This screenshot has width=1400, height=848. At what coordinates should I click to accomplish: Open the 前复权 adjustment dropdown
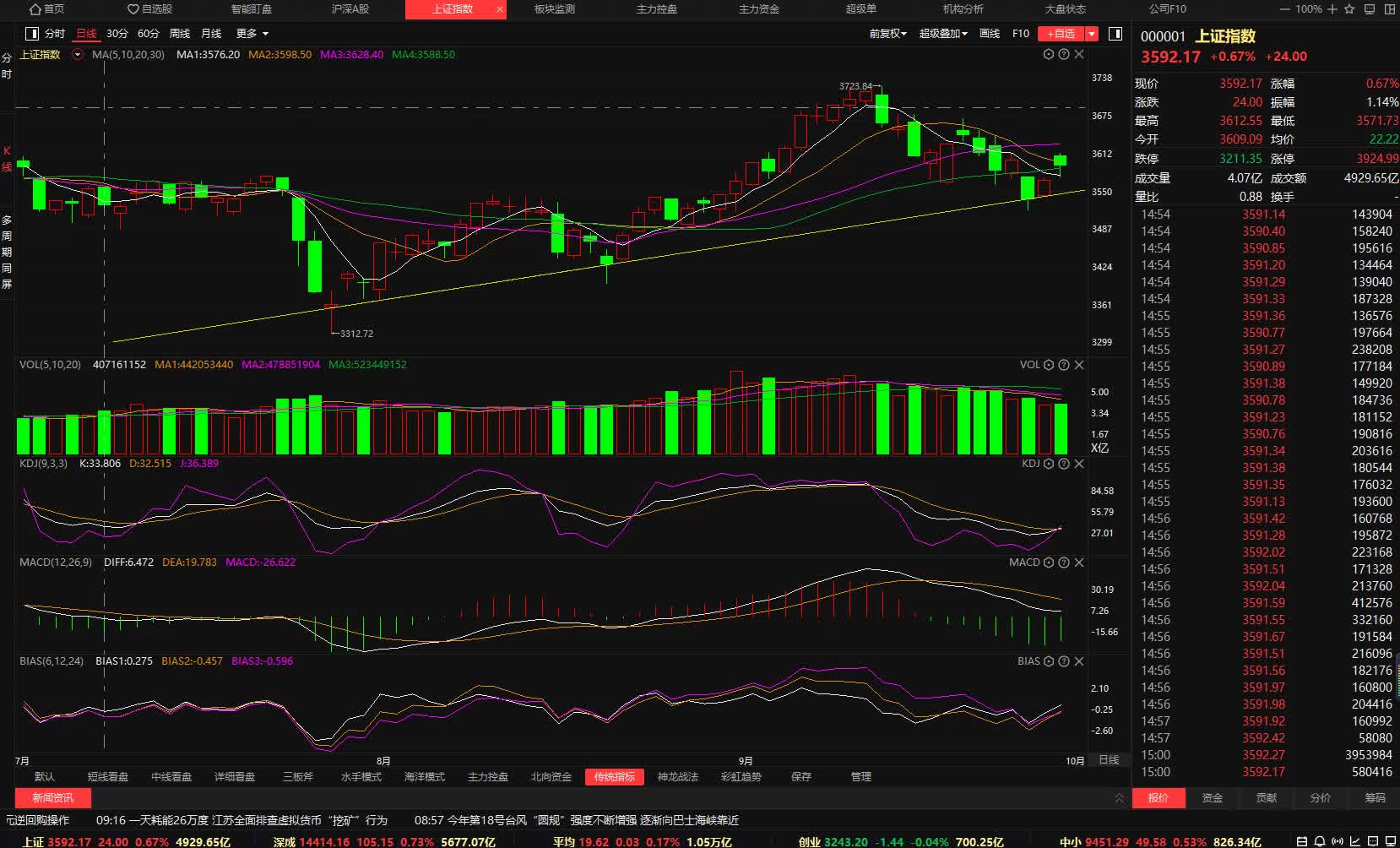coord(887,34)
